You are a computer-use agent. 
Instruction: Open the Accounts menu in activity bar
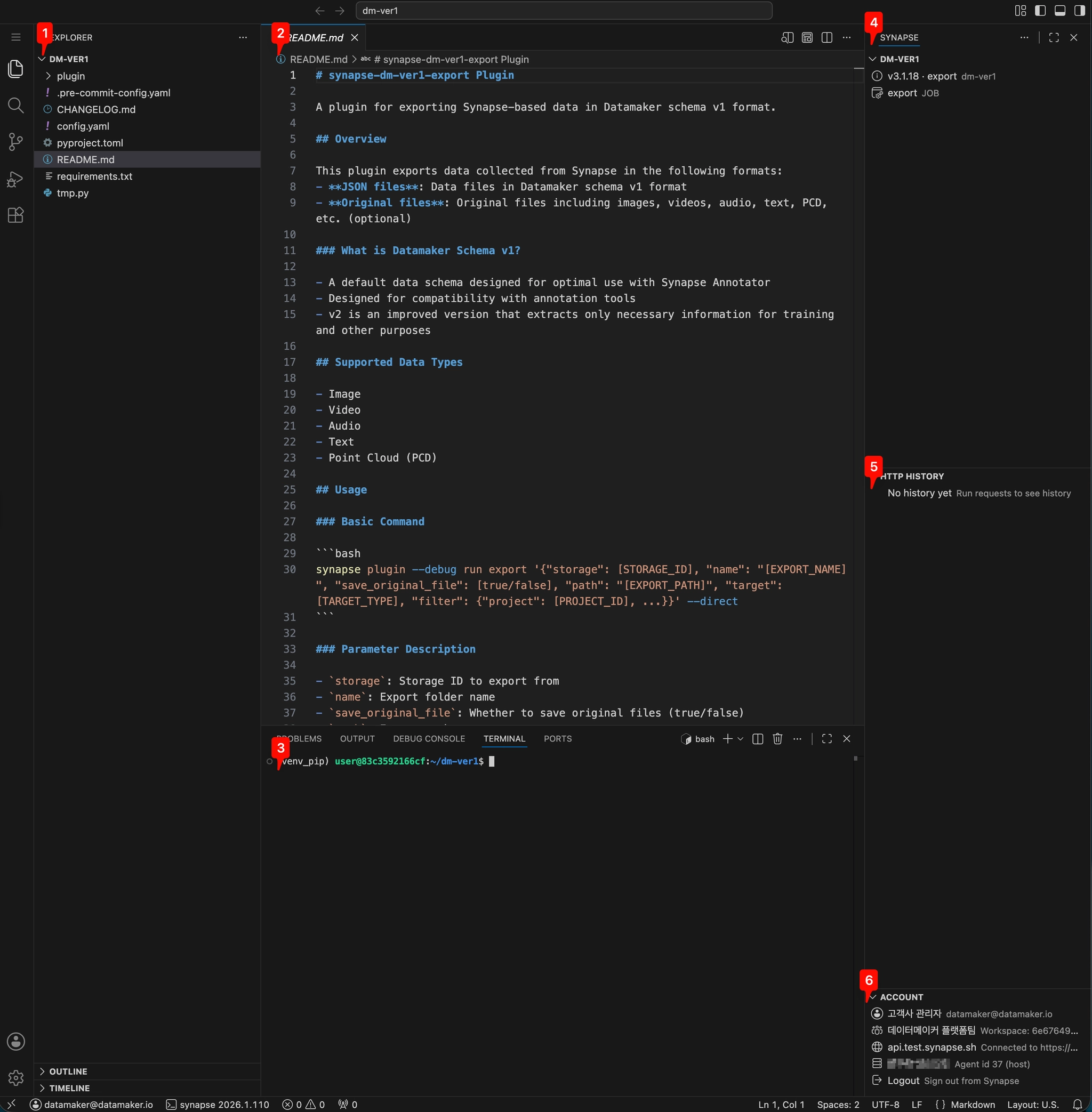[16, 1042]
